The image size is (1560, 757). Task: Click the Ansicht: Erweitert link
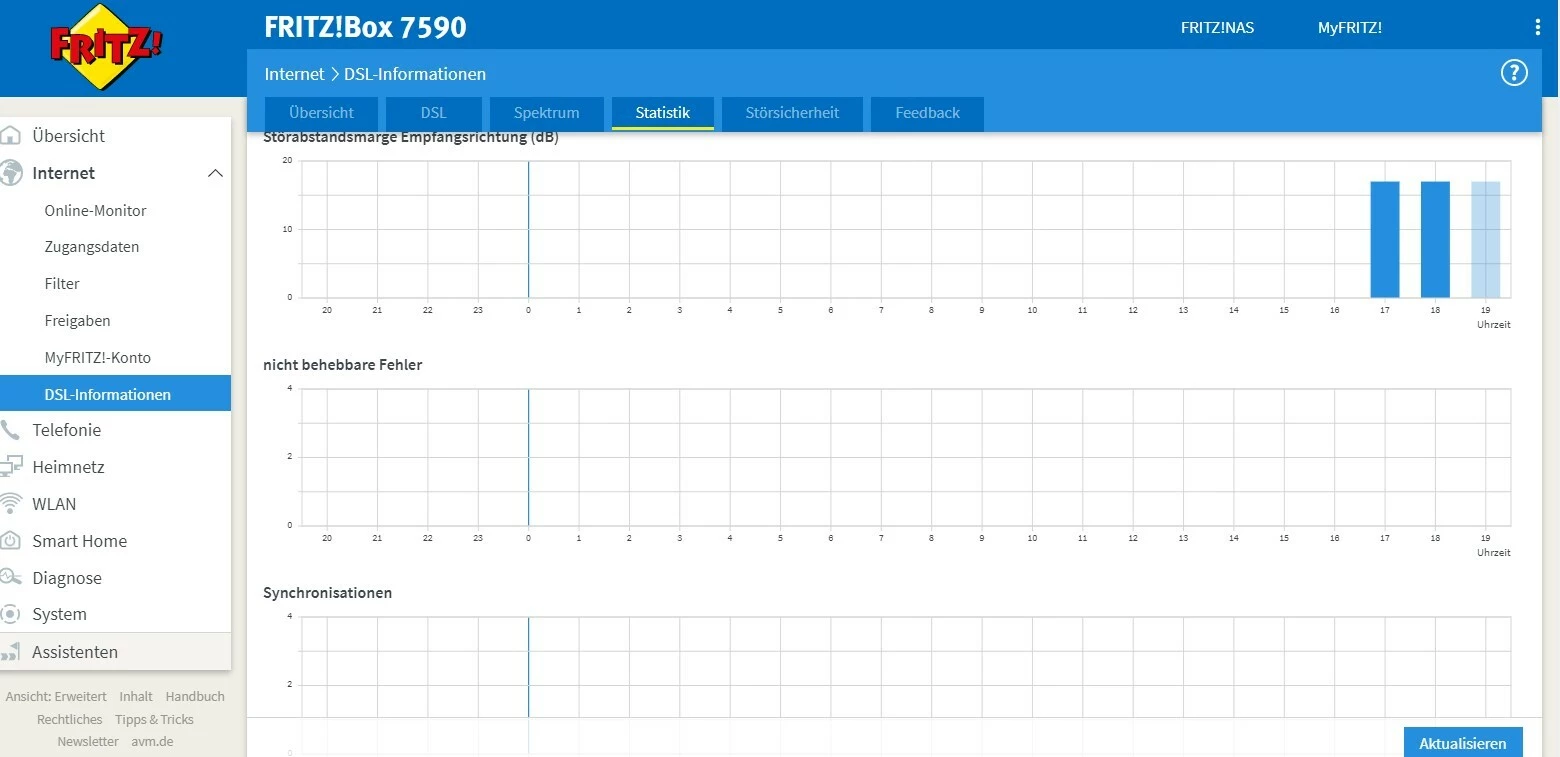[x=56, y=696]
